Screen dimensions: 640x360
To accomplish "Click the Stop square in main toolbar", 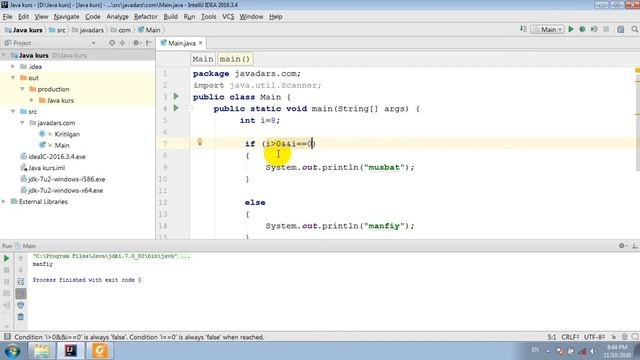I will tap(606, 29).
